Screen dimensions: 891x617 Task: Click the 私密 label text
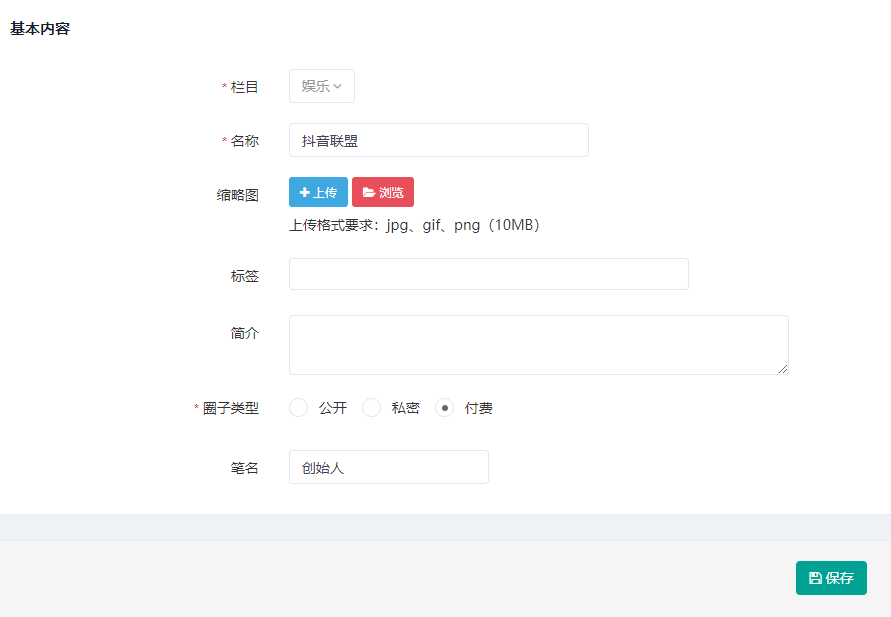pos(405,408)
